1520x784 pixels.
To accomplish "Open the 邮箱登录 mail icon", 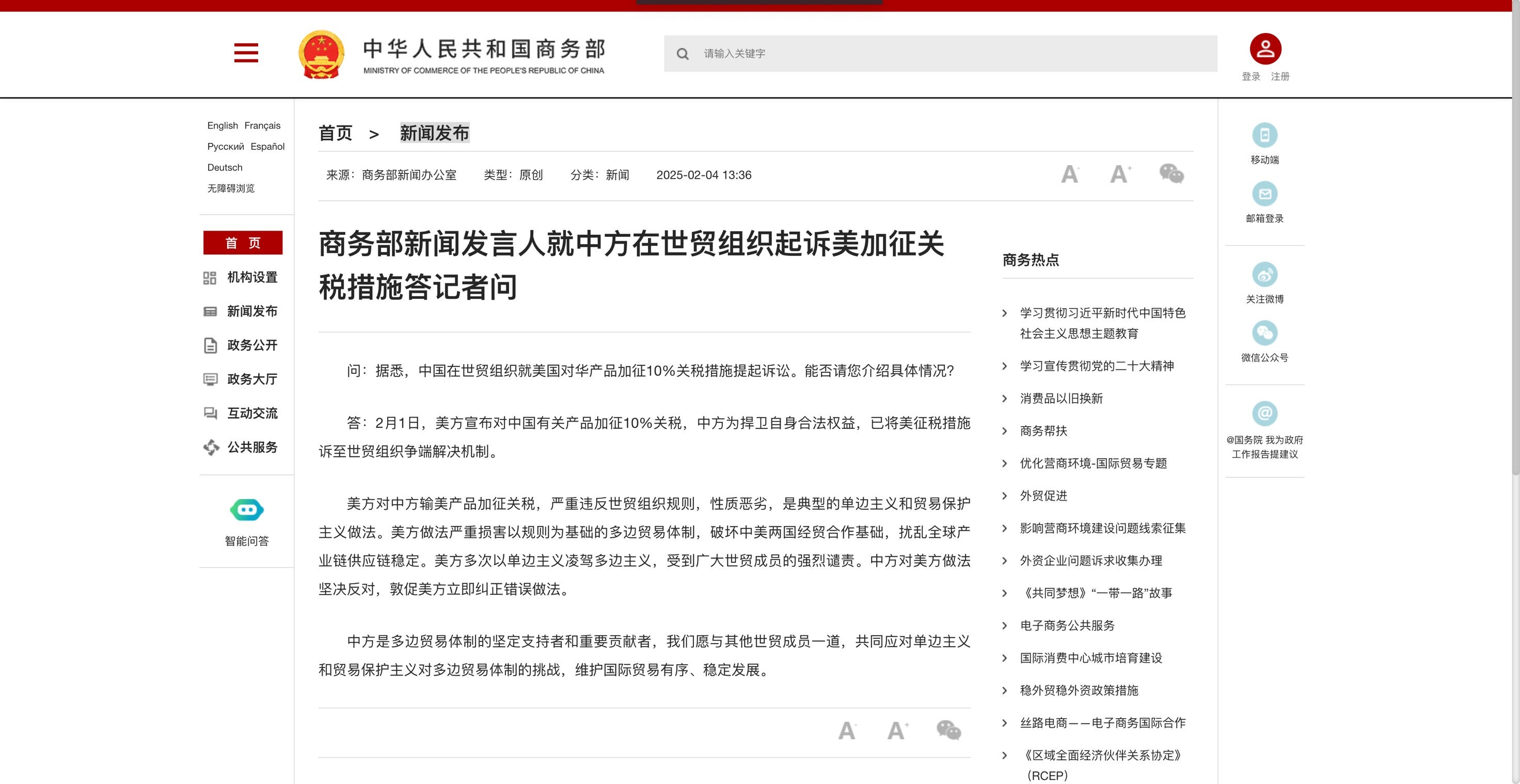I will pos(1264,194).
